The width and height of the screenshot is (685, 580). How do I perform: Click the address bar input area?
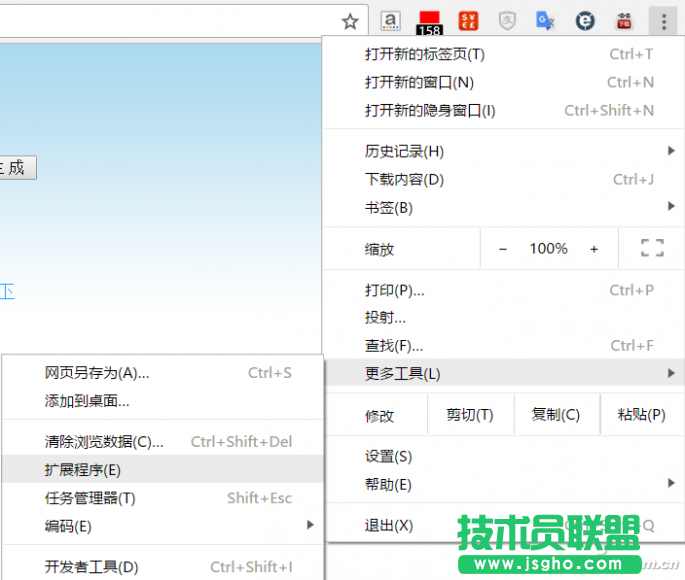click(x=168, y=21)
